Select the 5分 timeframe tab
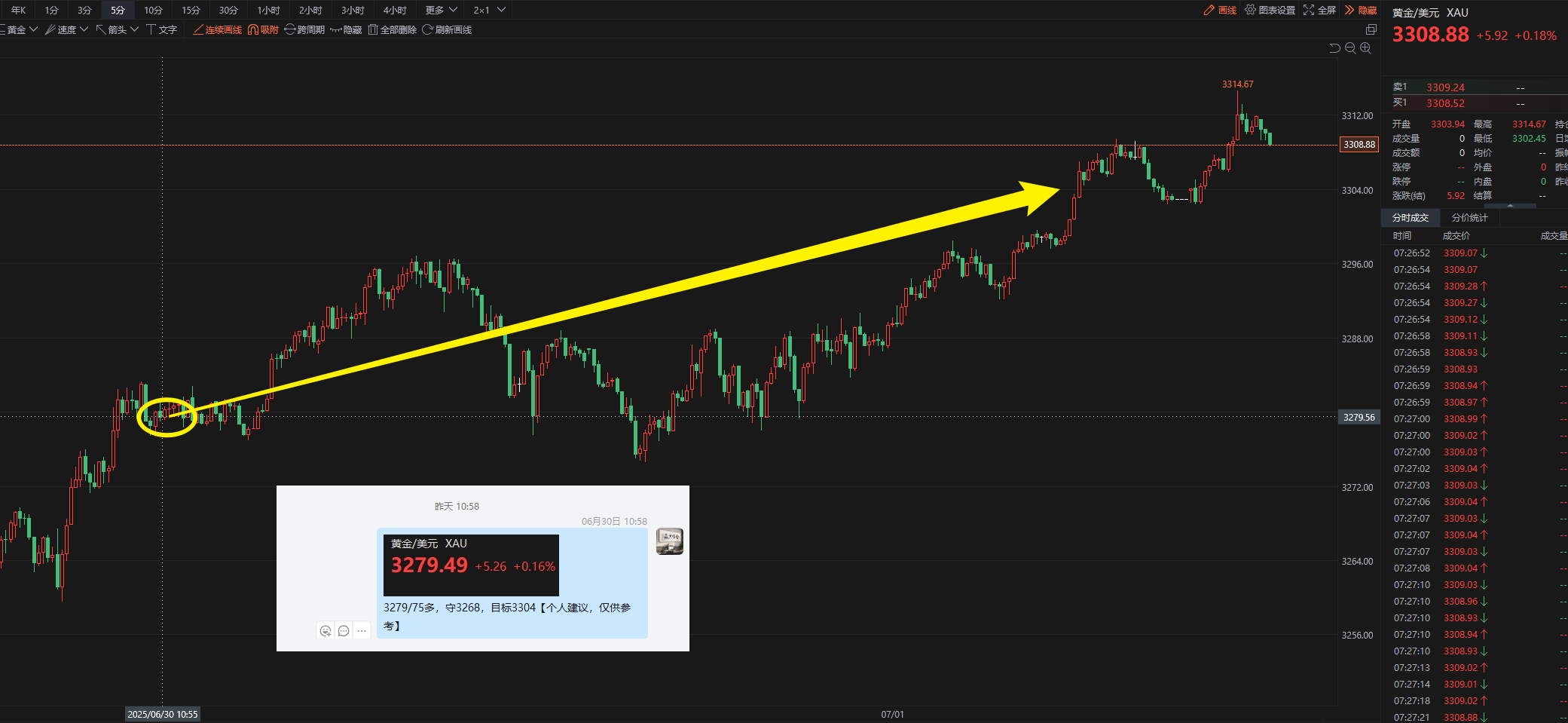Screen dimensions: 1568x723 118,10
